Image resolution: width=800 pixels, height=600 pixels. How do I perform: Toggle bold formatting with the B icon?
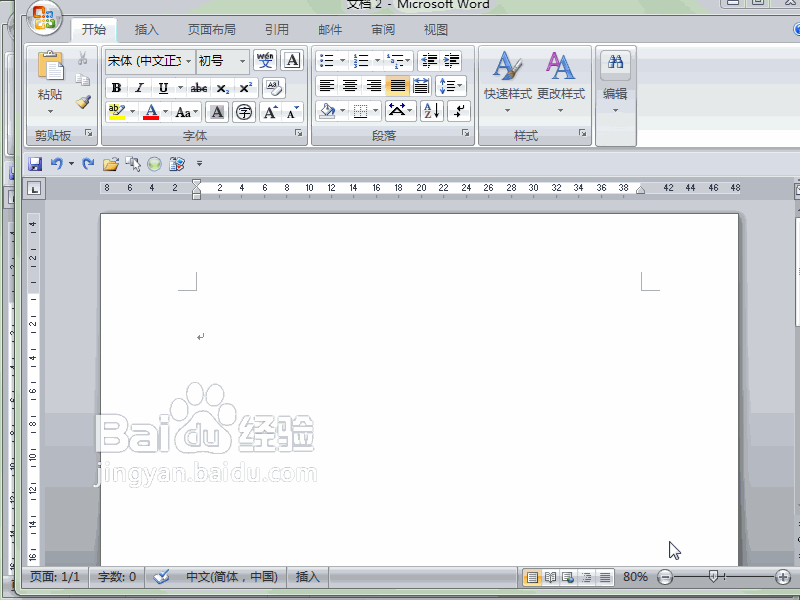(116, 88)
